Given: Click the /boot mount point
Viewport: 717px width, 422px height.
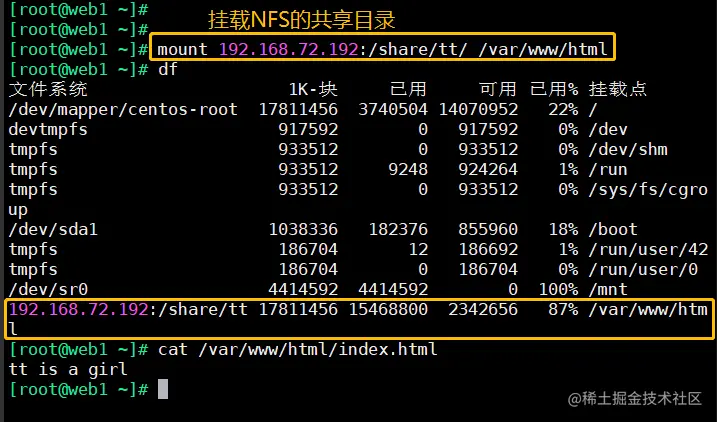Looking at the screenshot, I should coord(613,229).
